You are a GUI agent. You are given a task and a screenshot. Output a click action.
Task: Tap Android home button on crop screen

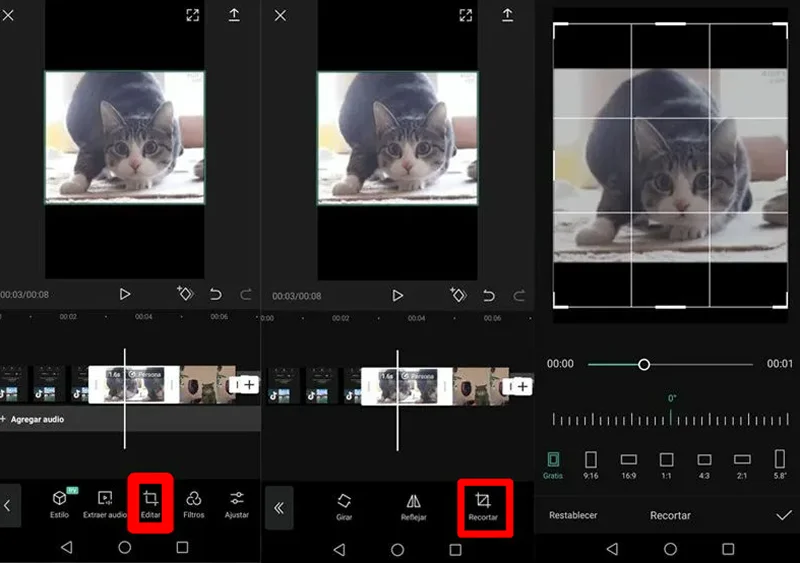670,549
